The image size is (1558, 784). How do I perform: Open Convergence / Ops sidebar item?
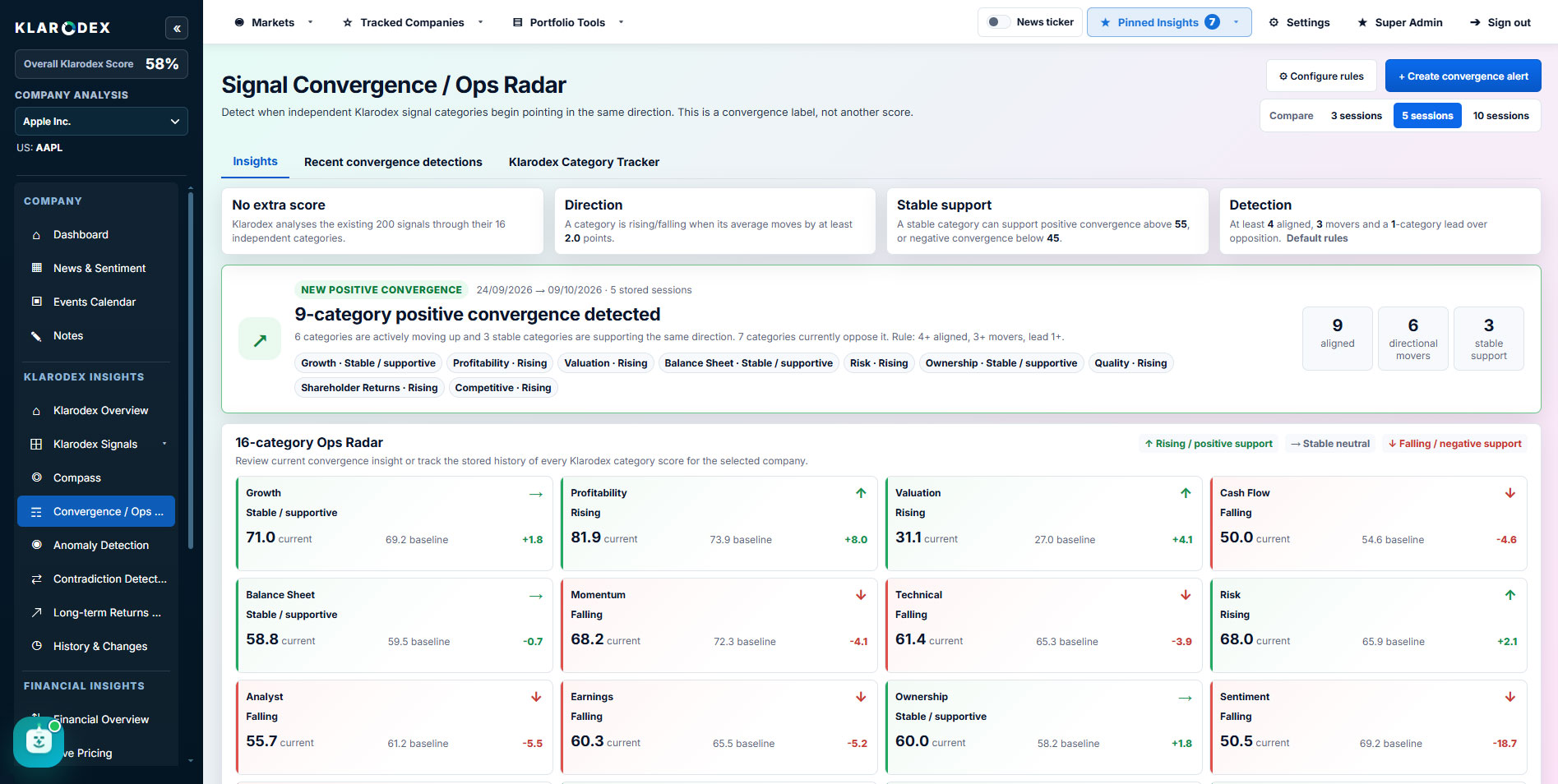tap(96, 511)
